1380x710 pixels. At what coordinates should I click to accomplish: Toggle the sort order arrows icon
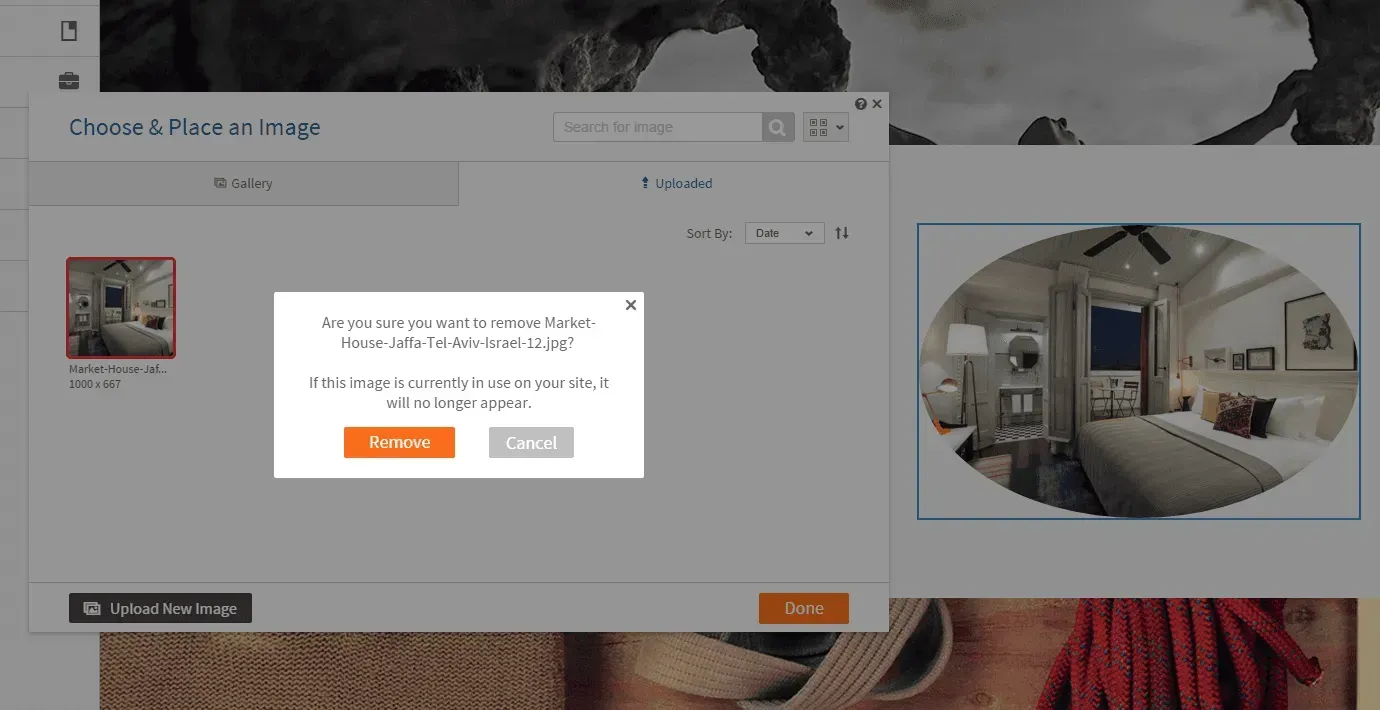point(842,233)
